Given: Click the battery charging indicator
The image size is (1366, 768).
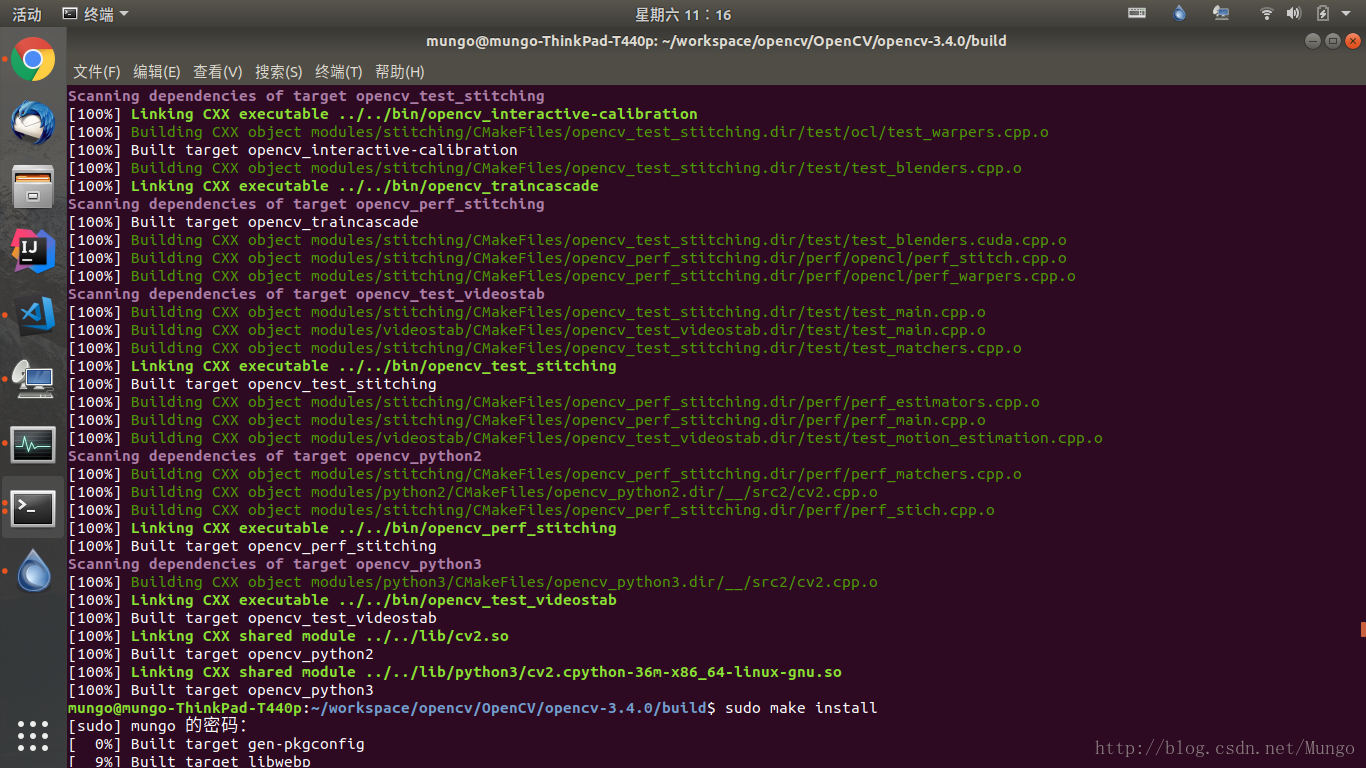Looking at the screenshot, I should (x=1322, y=13).
